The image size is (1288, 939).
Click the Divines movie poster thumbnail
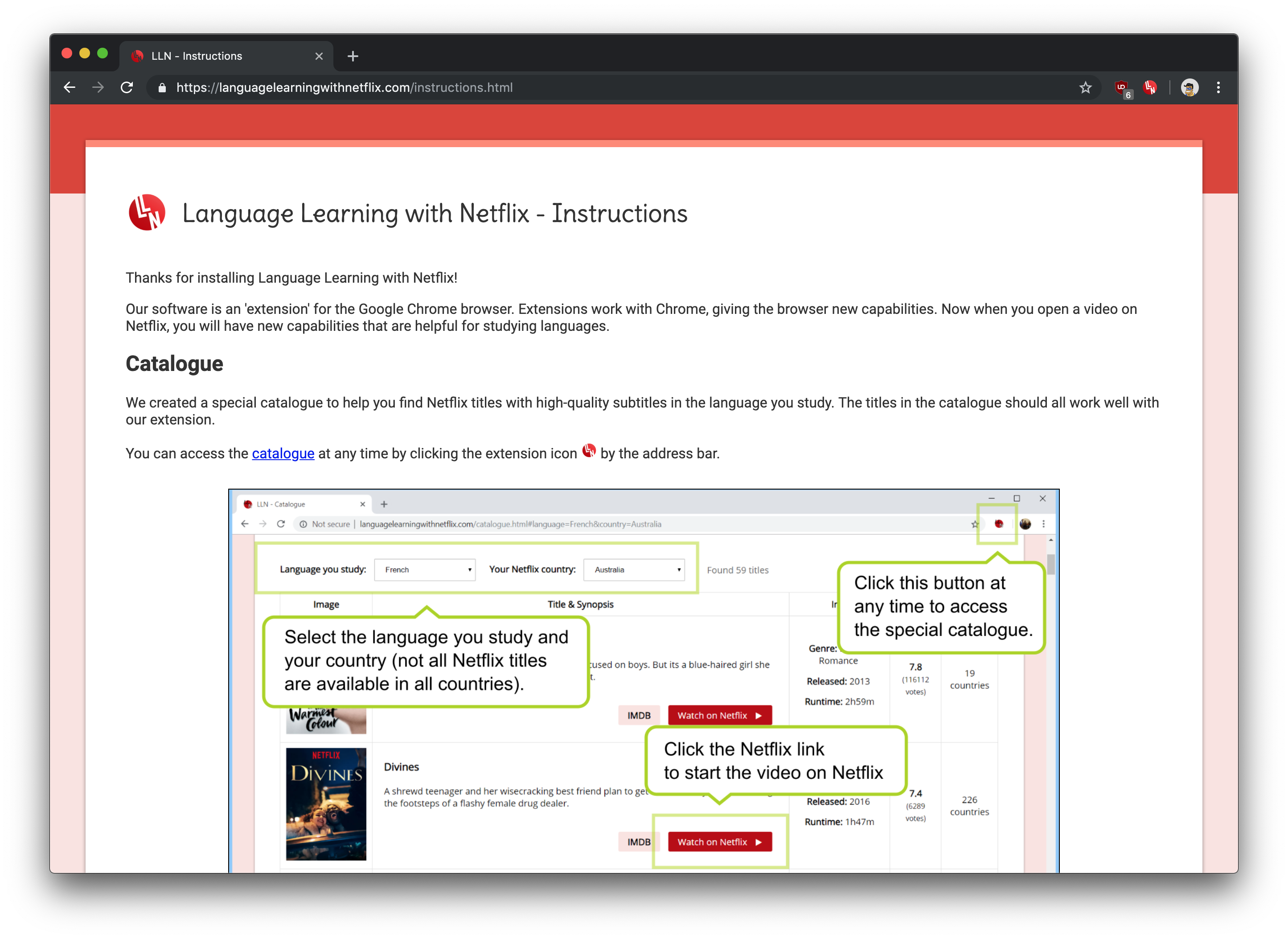326,804
